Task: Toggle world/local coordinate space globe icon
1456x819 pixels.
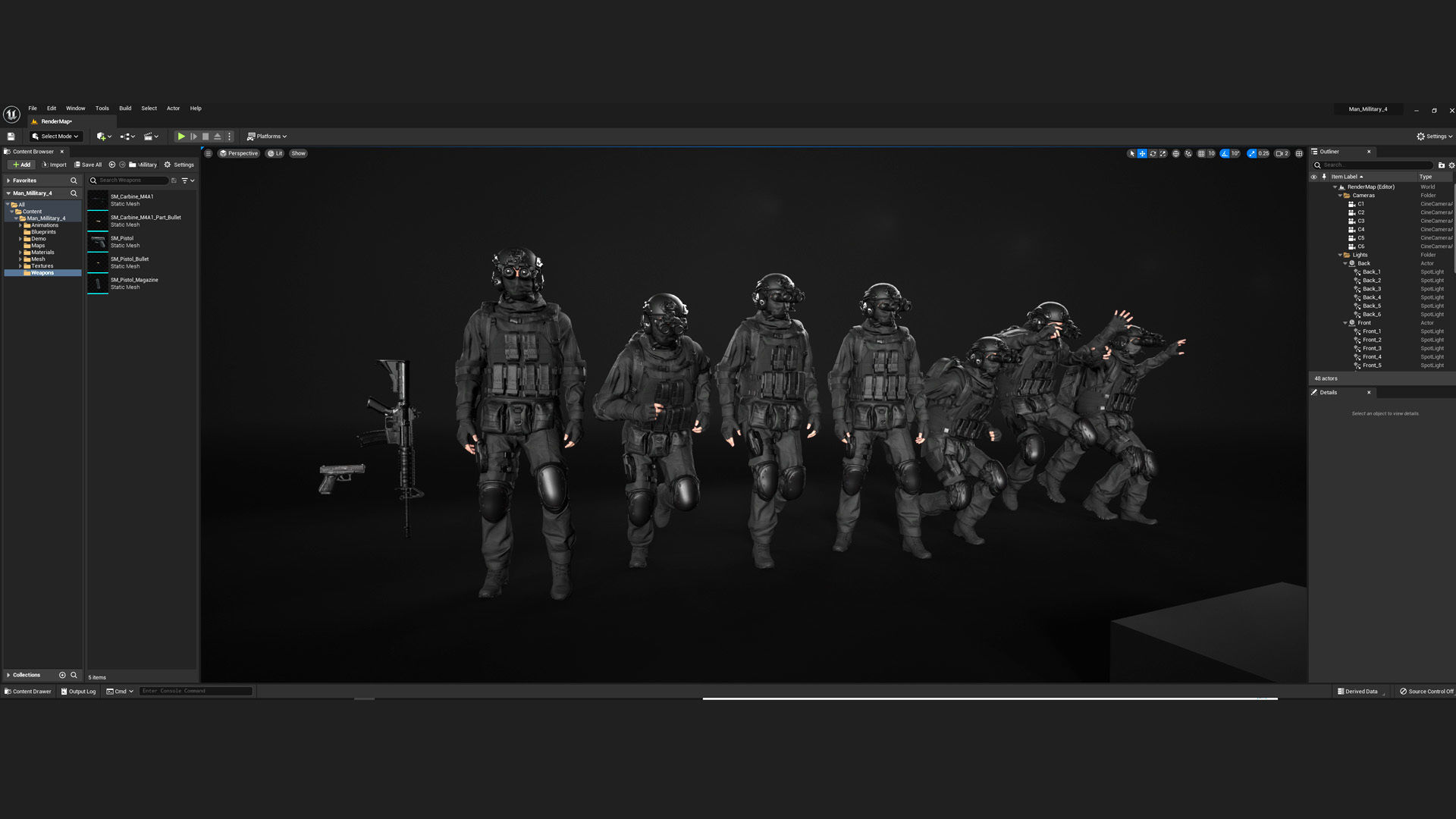Action: pyautogui.click(x=1176, y=153)
